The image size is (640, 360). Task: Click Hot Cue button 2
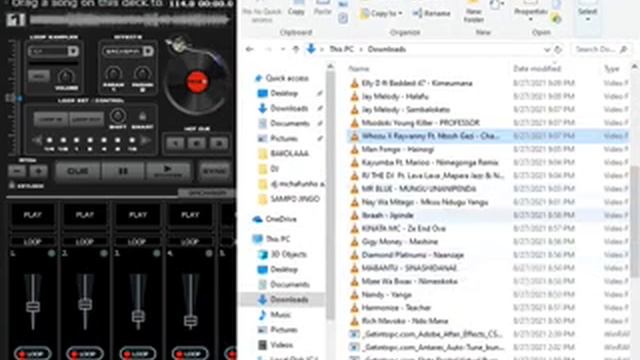197,143
